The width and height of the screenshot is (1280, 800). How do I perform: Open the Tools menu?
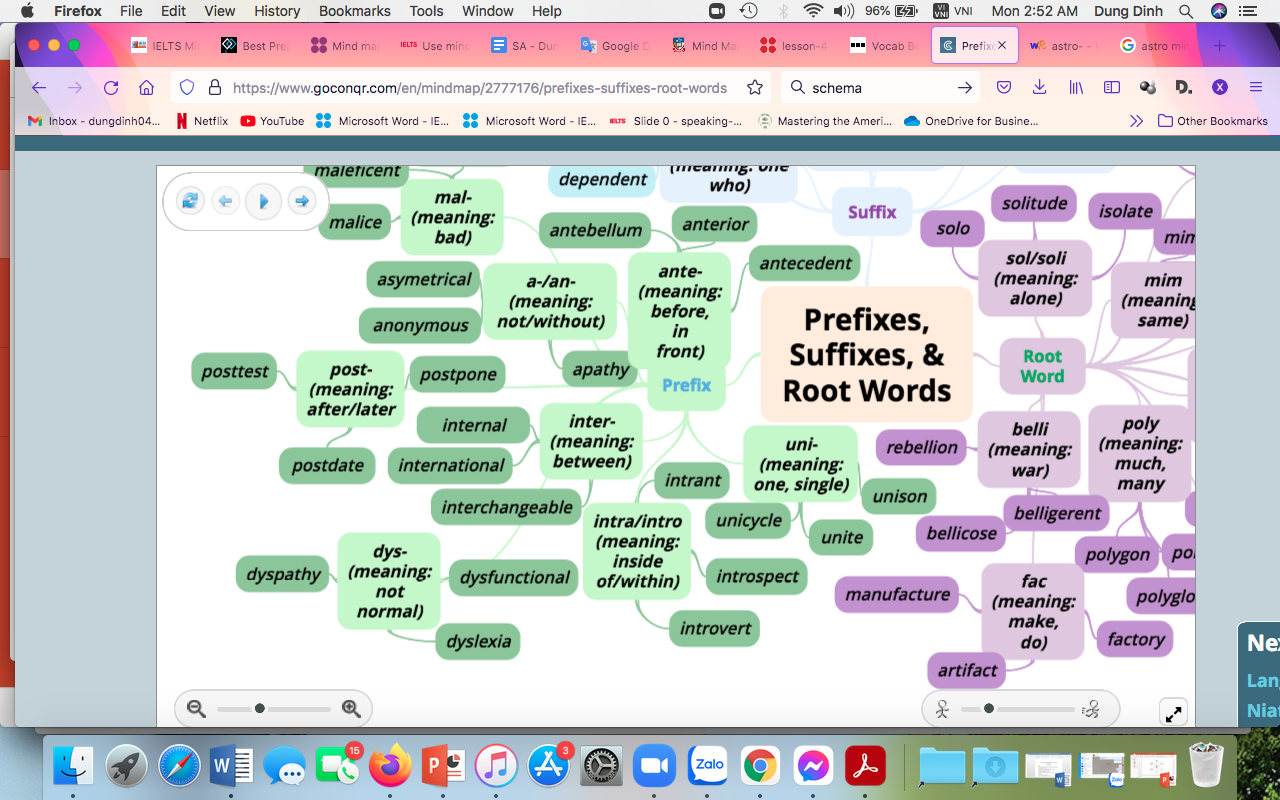pos(426,11)
